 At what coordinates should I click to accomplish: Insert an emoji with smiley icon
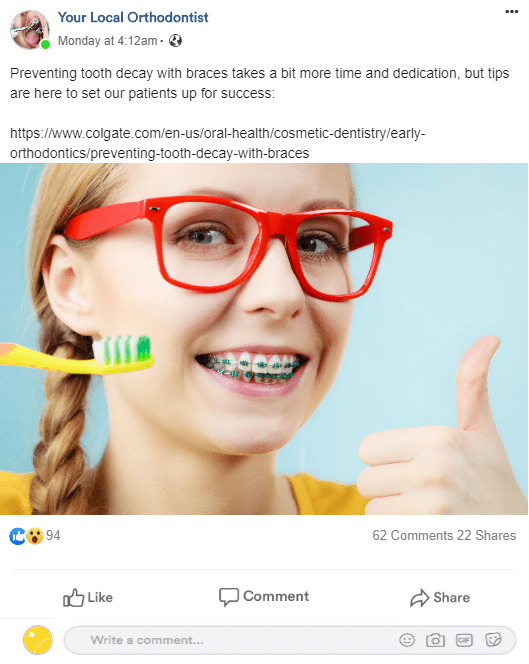[x=407, y=640]
